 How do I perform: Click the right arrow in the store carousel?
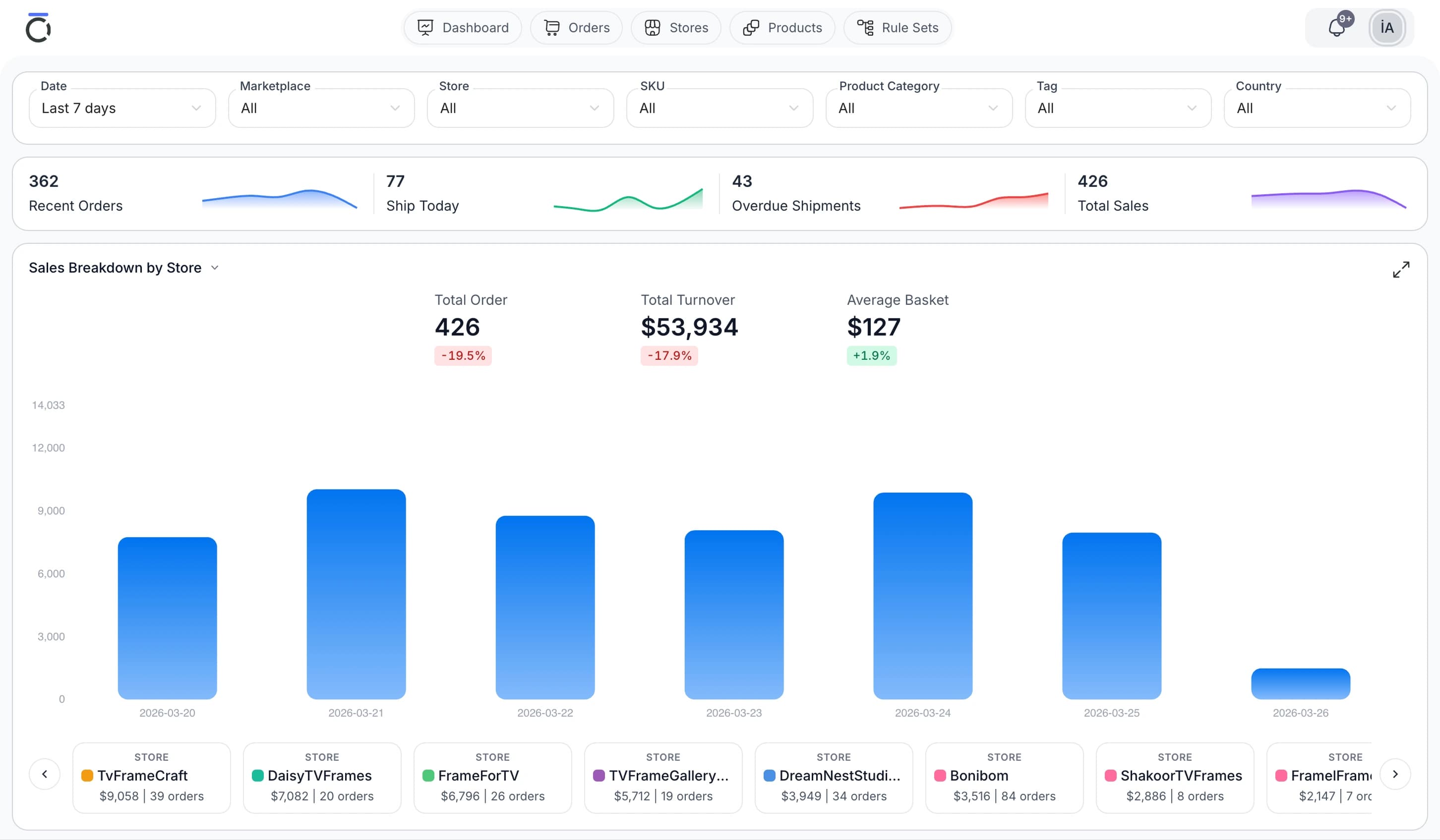[1395, 774]
